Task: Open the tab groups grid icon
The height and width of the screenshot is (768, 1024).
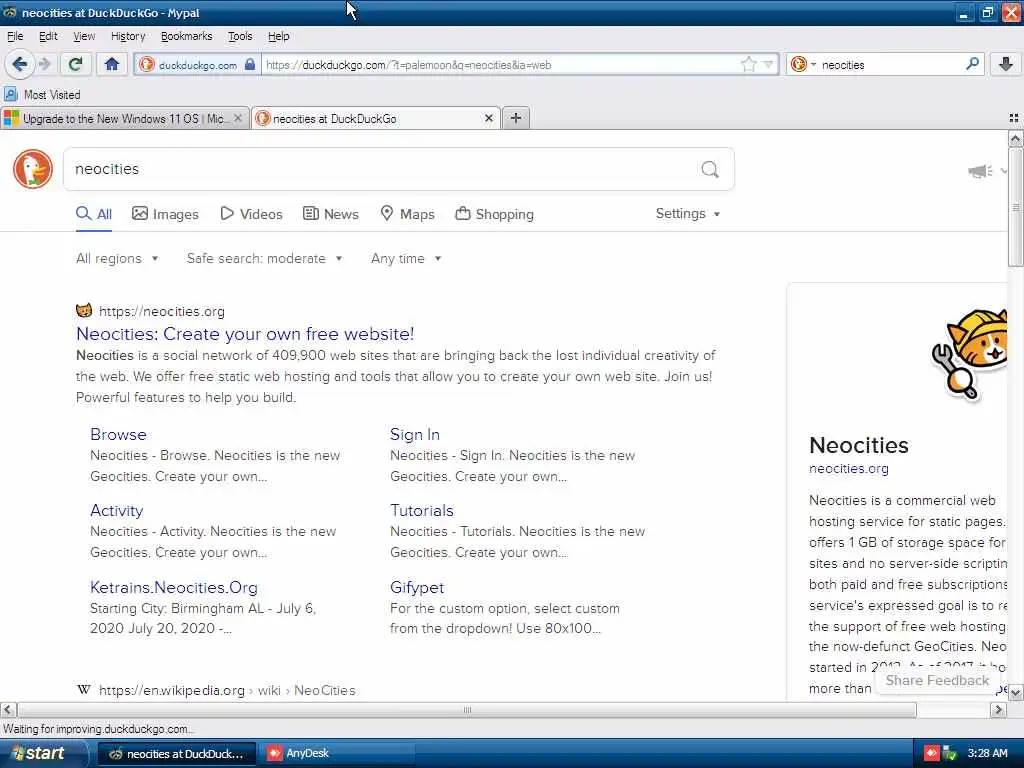Action: [1014, 118]
